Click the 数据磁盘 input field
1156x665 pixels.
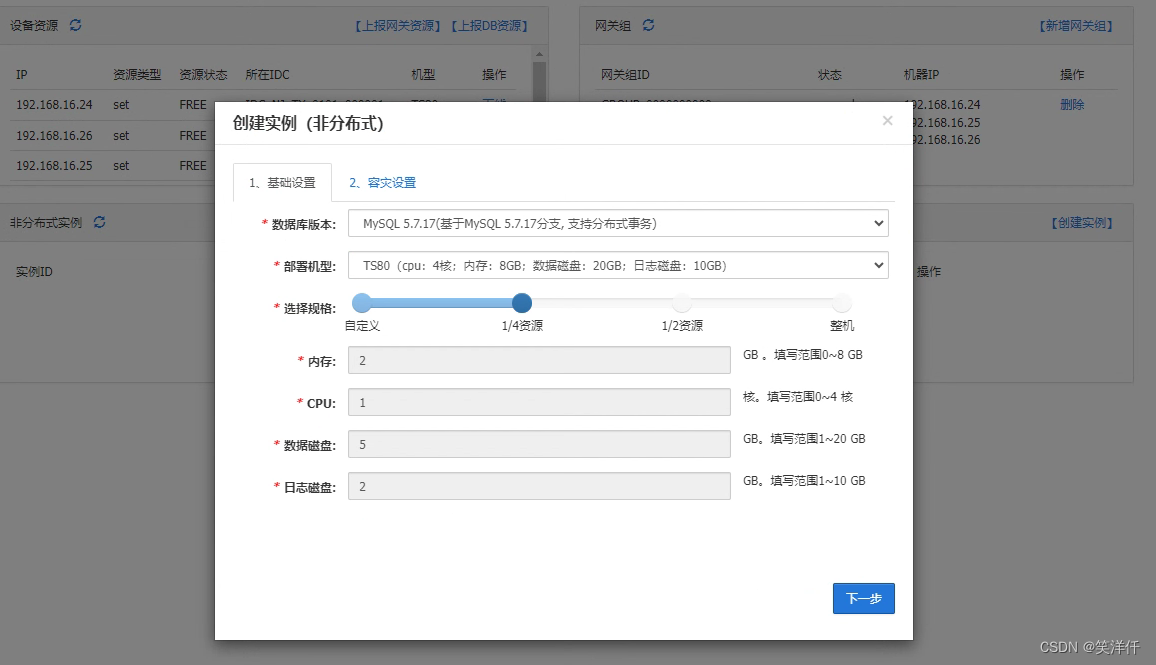[539, 445]
